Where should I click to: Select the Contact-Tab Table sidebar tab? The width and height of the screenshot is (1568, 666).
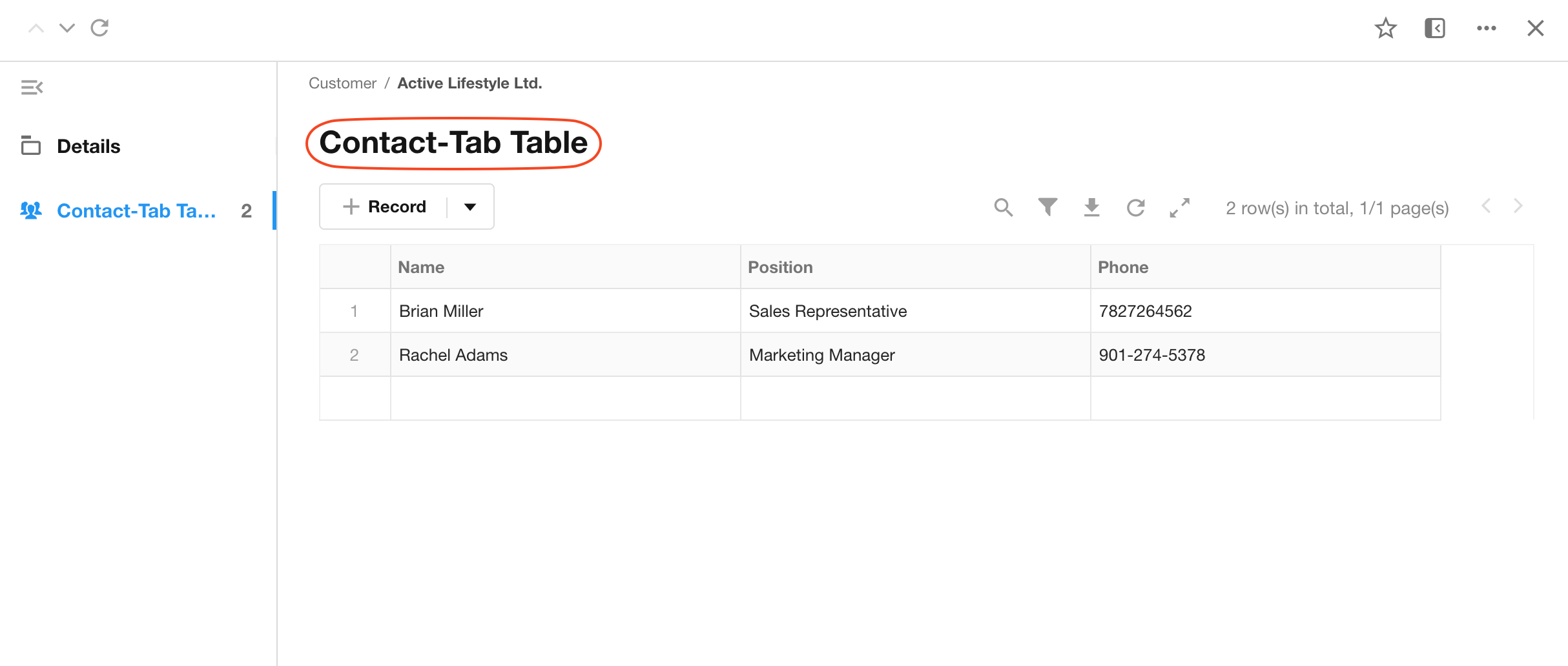(136, 211)
